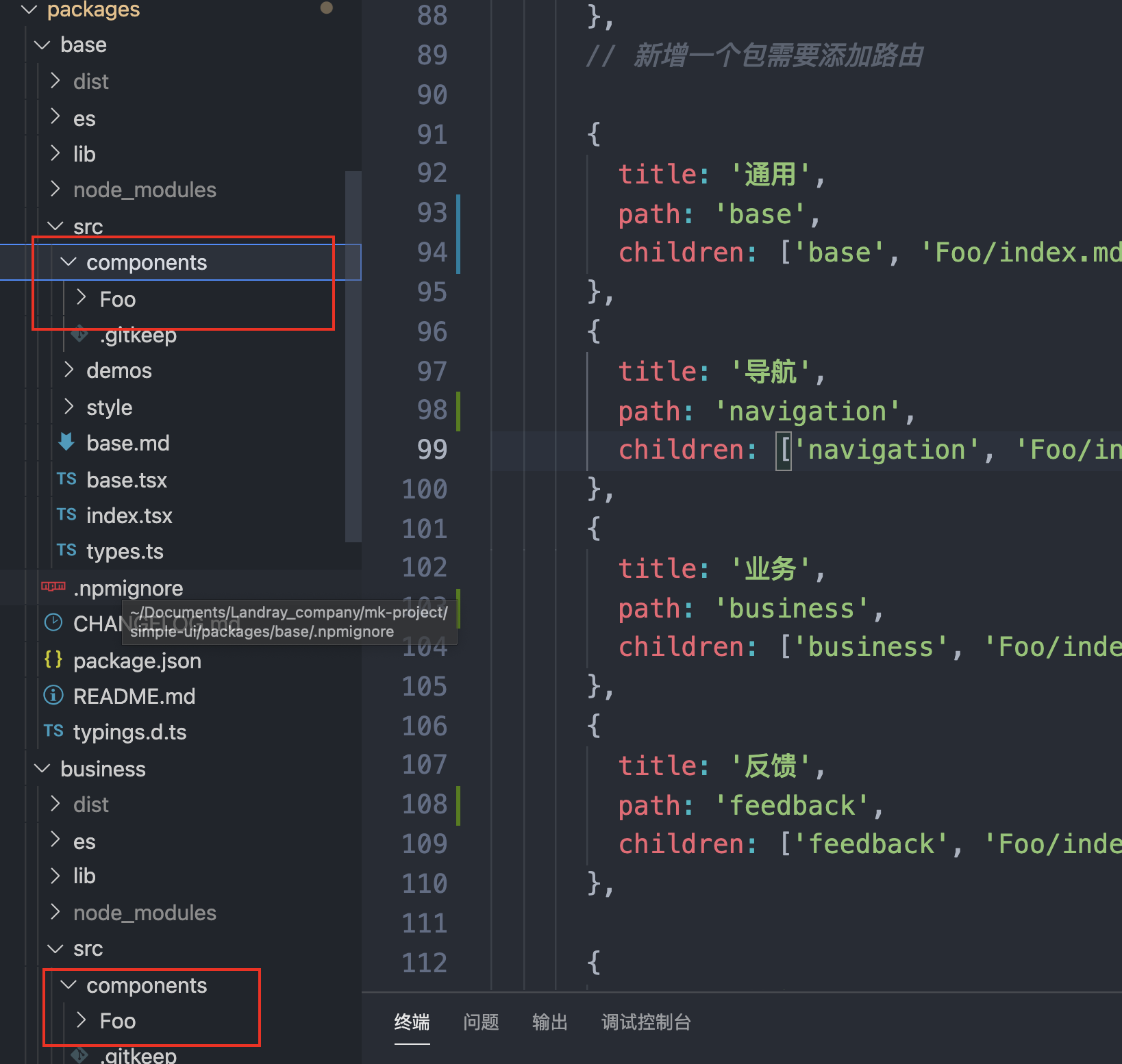Screen dimensions: 1122x1064
Task: Place cursor on 'navigation' path value
Action: click(808, 411)
